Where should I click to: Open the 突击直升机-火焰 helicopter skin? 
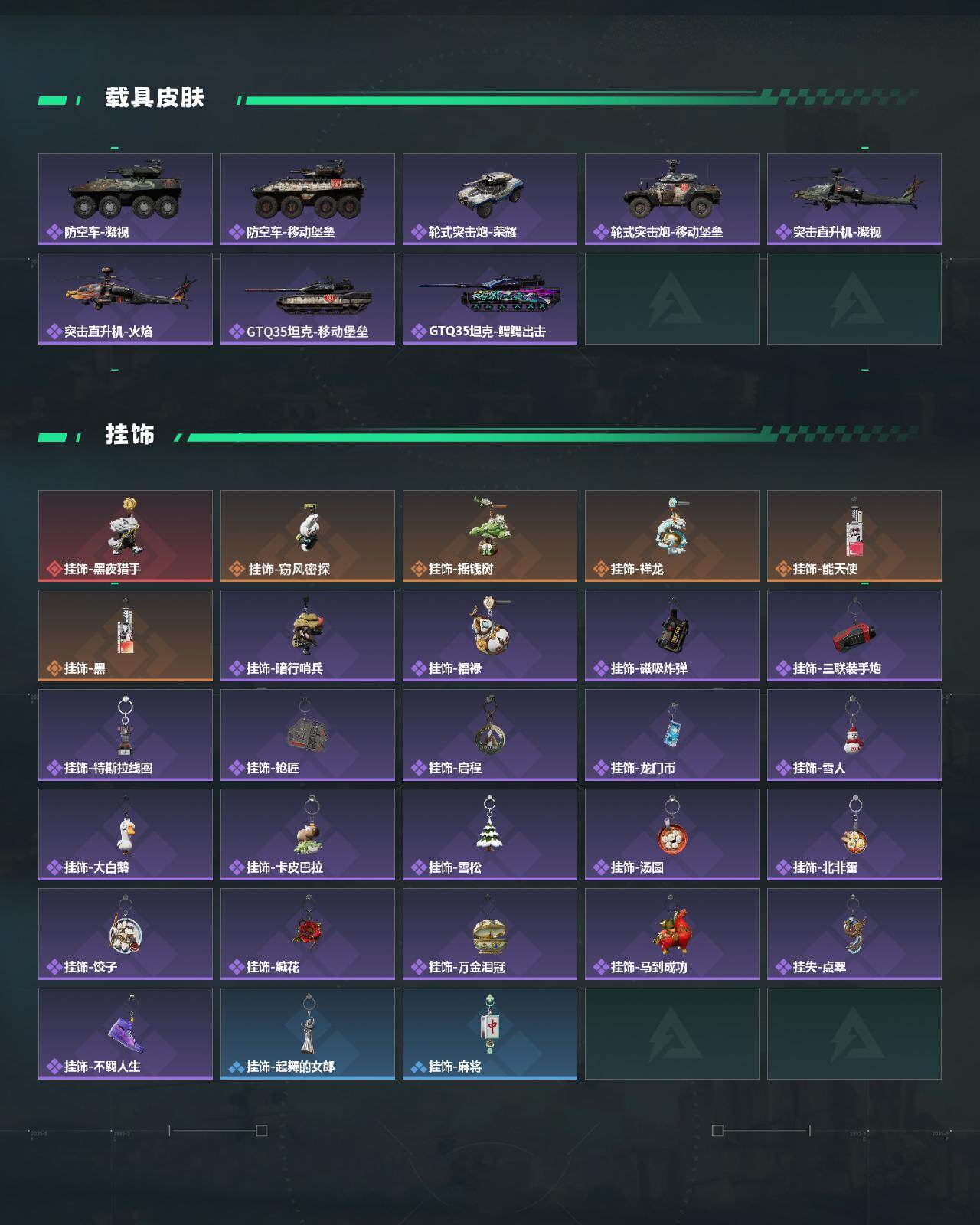(x=126, y=299)
